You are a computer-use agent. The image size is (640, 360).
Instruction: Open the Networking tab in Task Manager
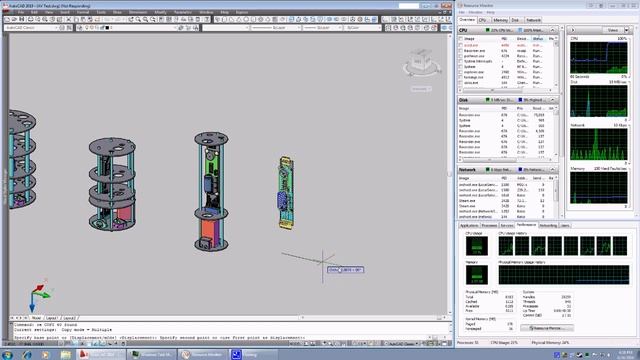click(x=548, y=225)
